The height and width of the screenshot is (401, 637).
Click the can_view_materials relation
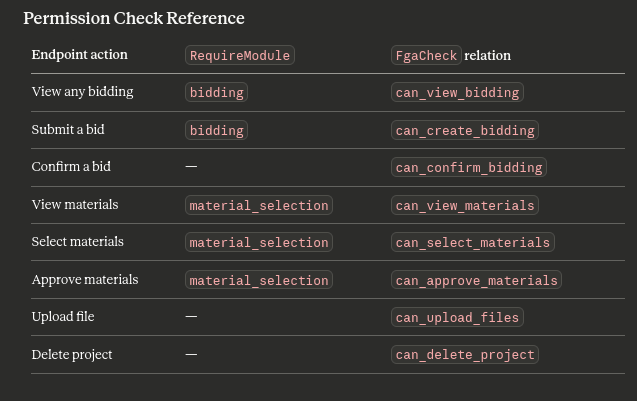click(x=465, y=205)
